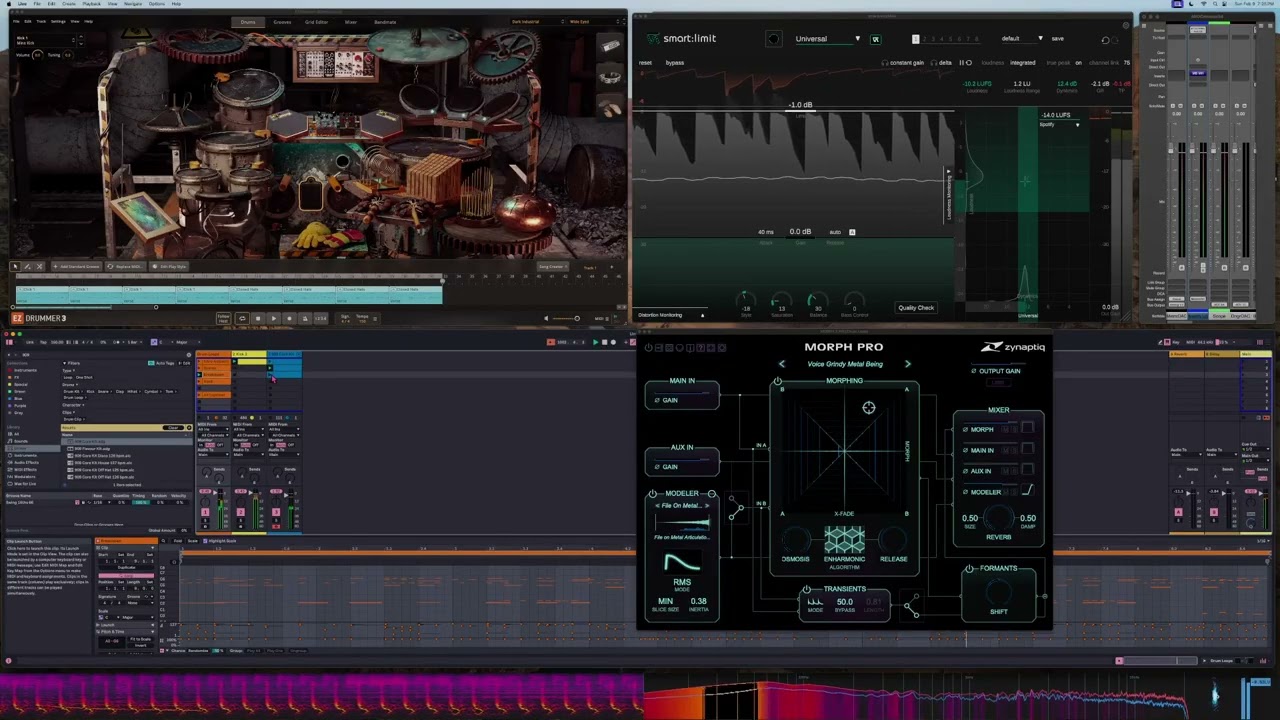Viewport: 1280px width, 720px height.
Task: Stop playback in EZdrummer transport
Action: click(258, 318)
